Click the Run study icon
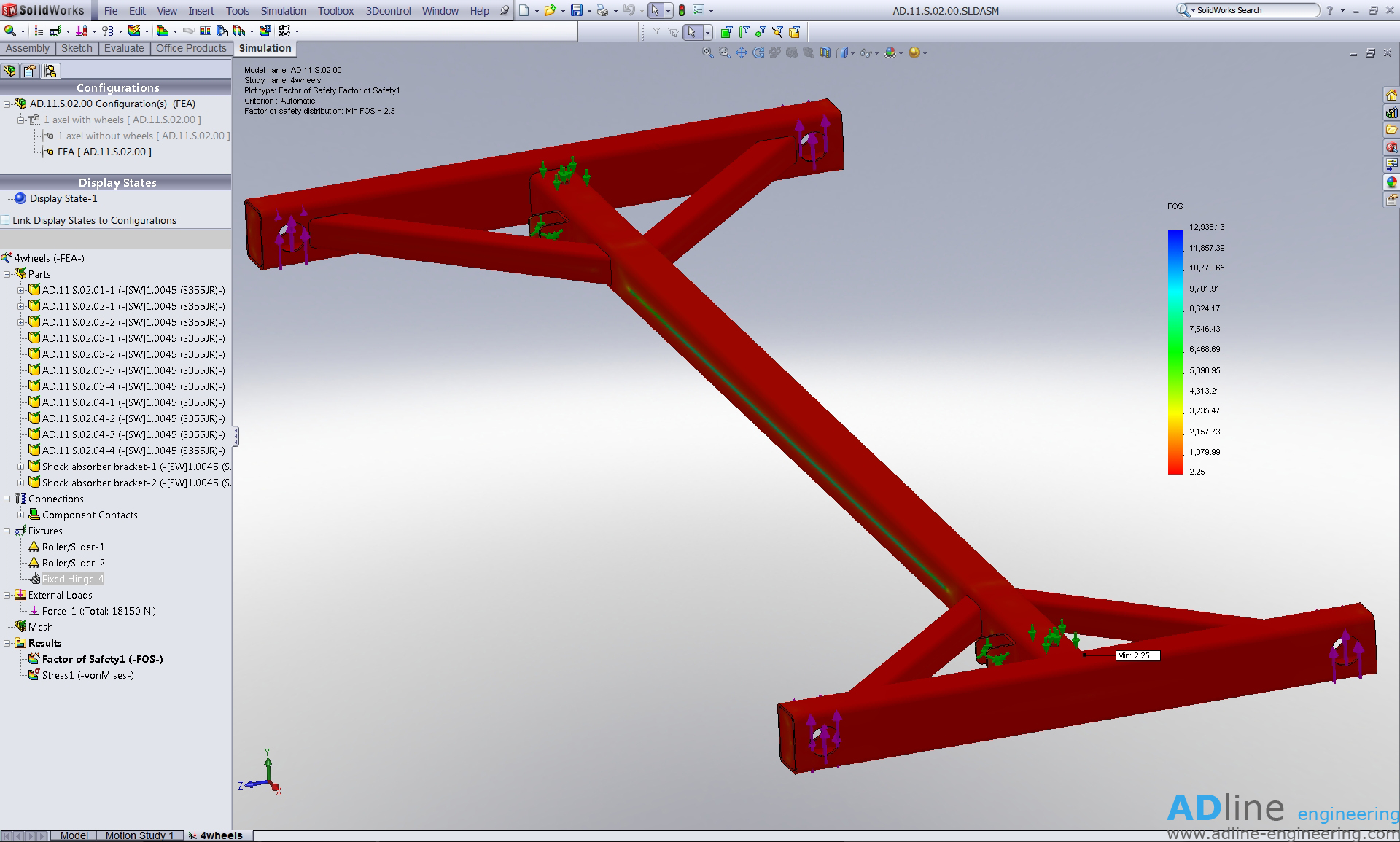 [x=134, y=31]
